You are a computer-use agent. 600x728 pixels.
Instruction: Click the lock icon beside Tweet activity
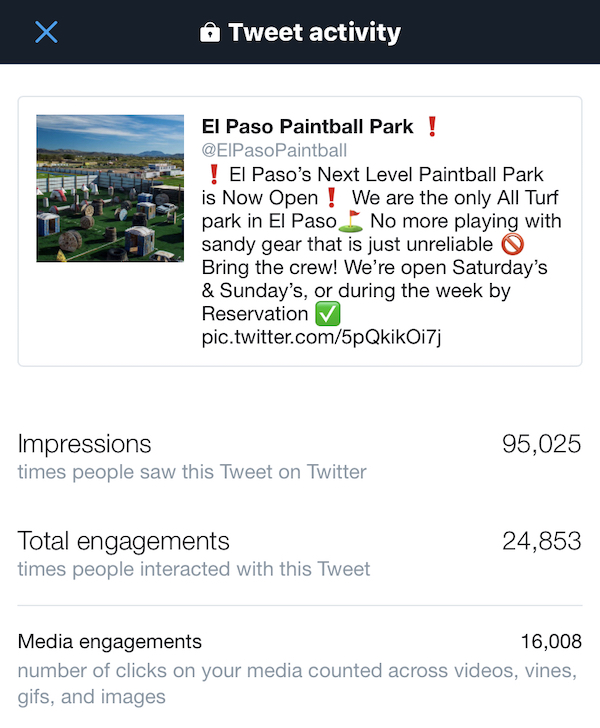point(209,32)
